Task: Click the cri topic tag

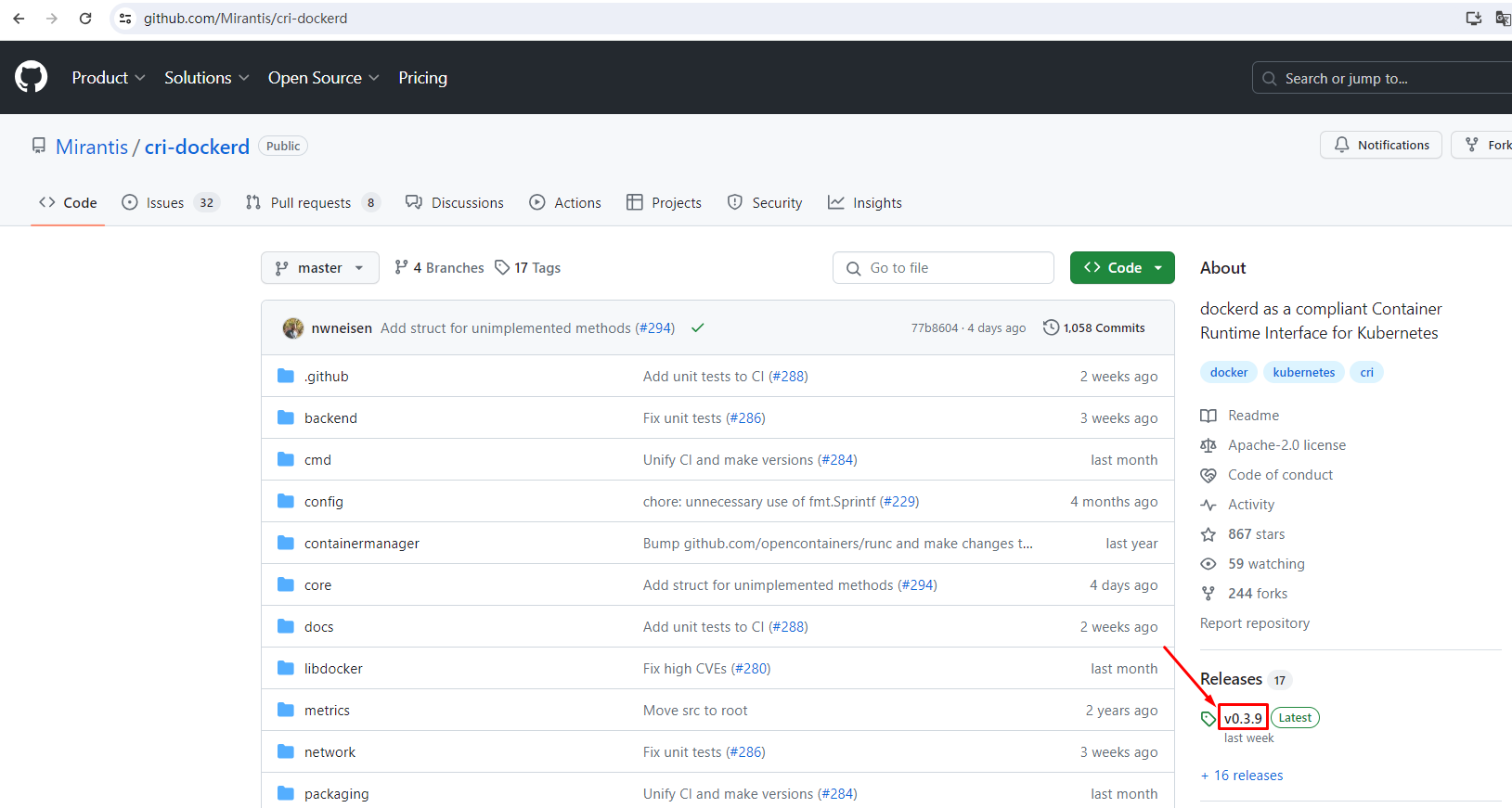Action: (1367, 372)
